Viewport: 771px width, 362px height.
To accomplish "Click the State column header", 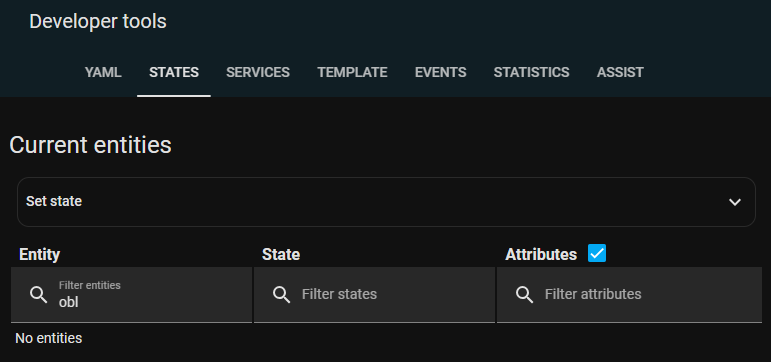I will click(x=281, y=254).
